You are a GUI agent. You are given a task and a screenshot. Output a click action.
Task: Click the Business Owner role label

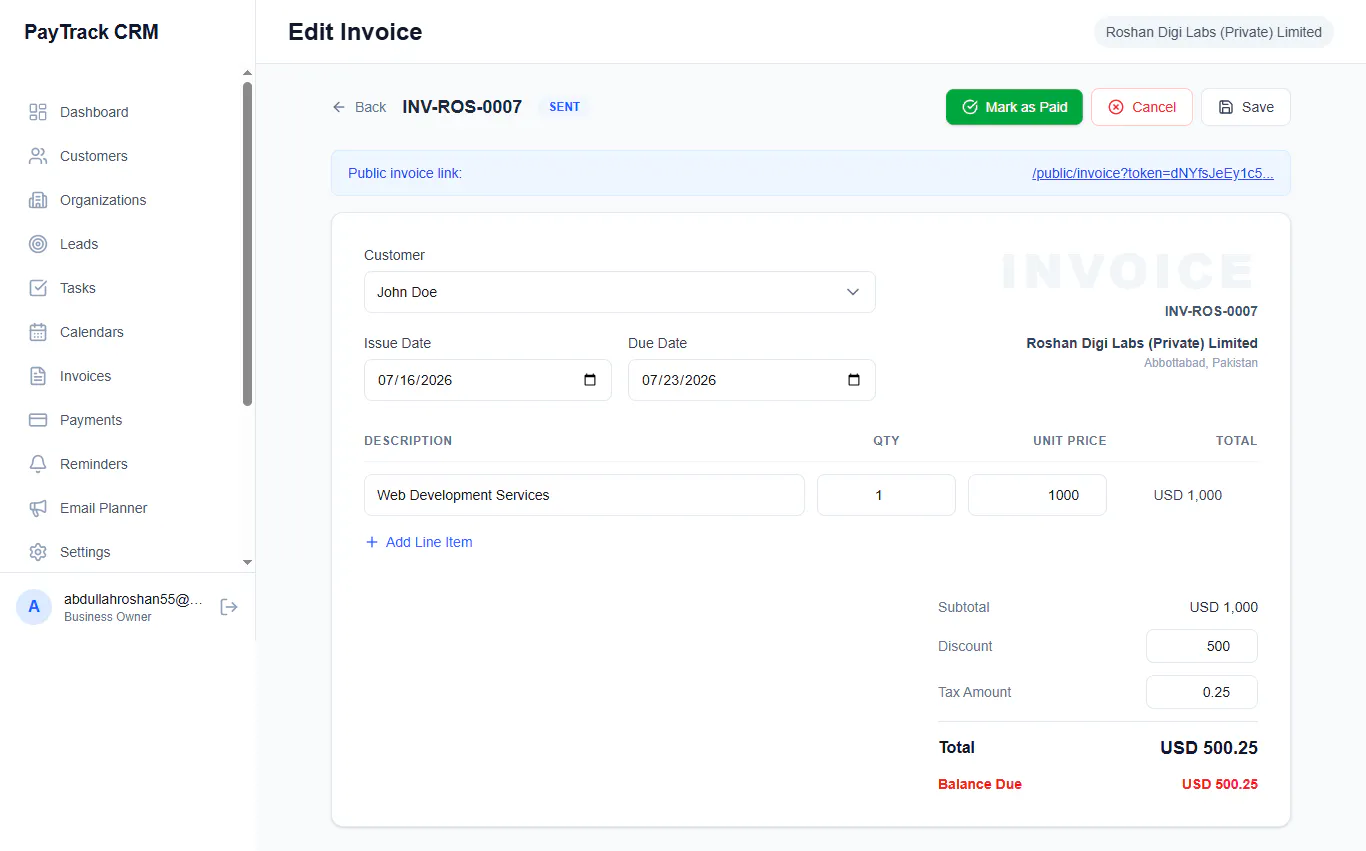pyautogui.click(x=108, y=617)
